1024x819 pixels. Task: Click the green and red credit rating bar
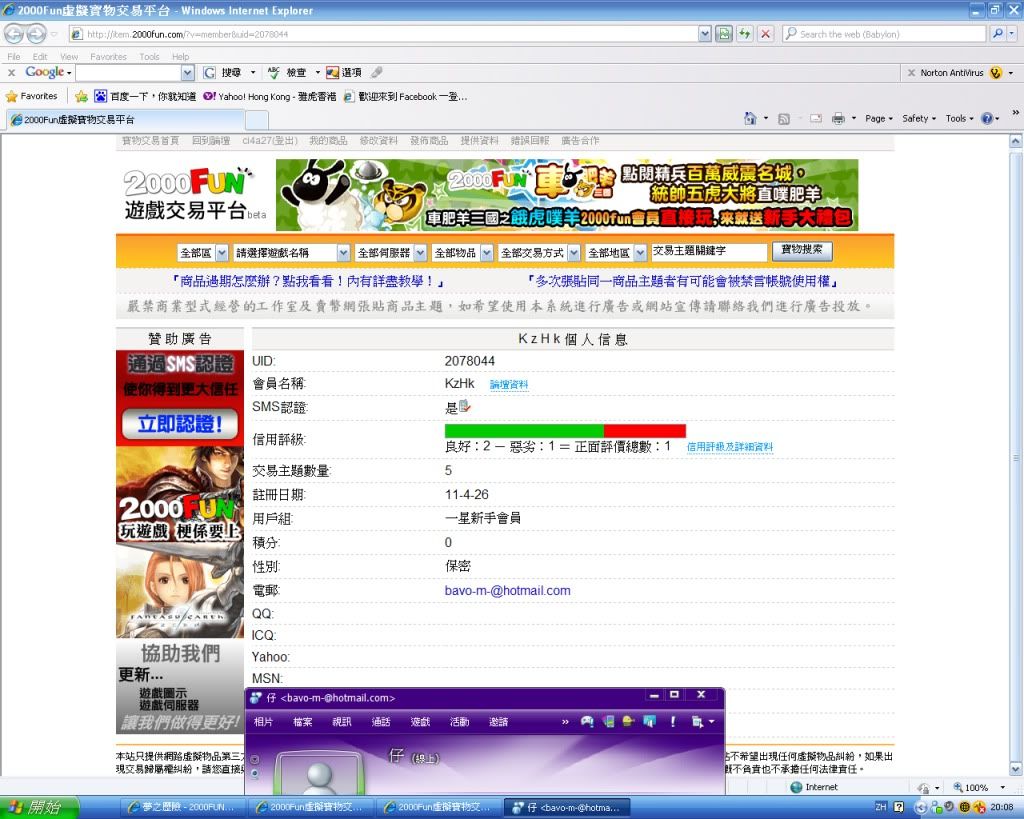click(x=565, y=431)
